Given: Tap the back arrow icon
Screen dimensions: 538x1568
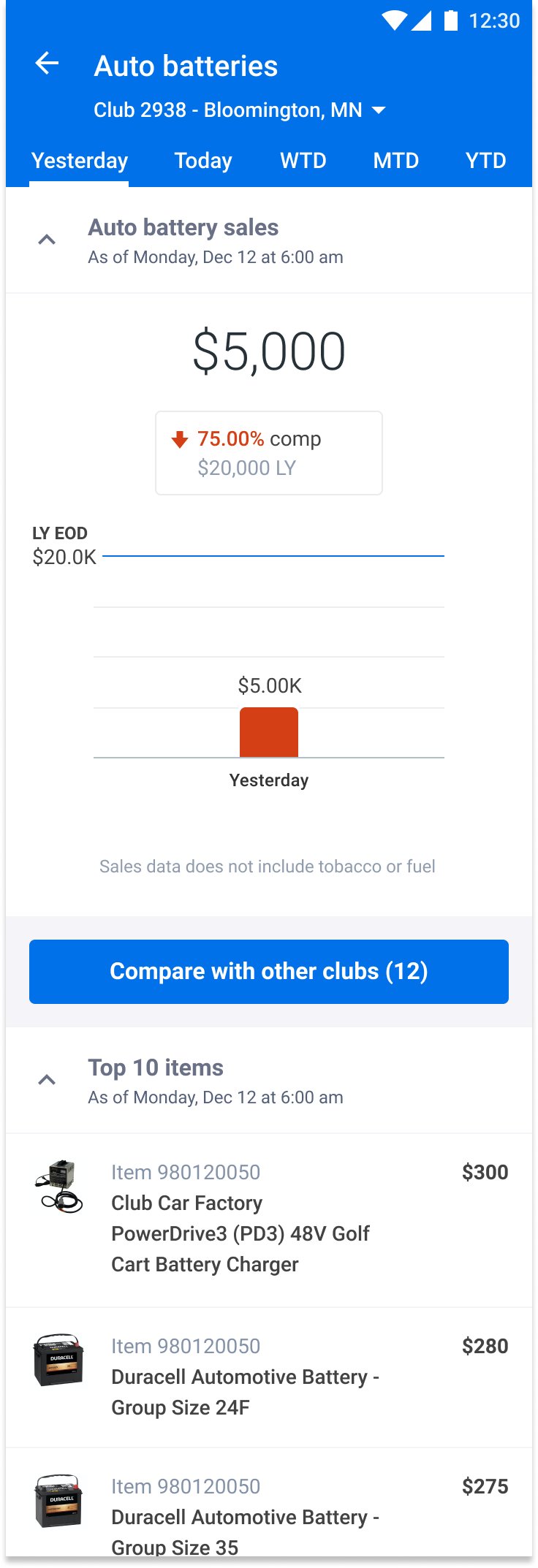Looking at the screenshot, I should 47,64.
